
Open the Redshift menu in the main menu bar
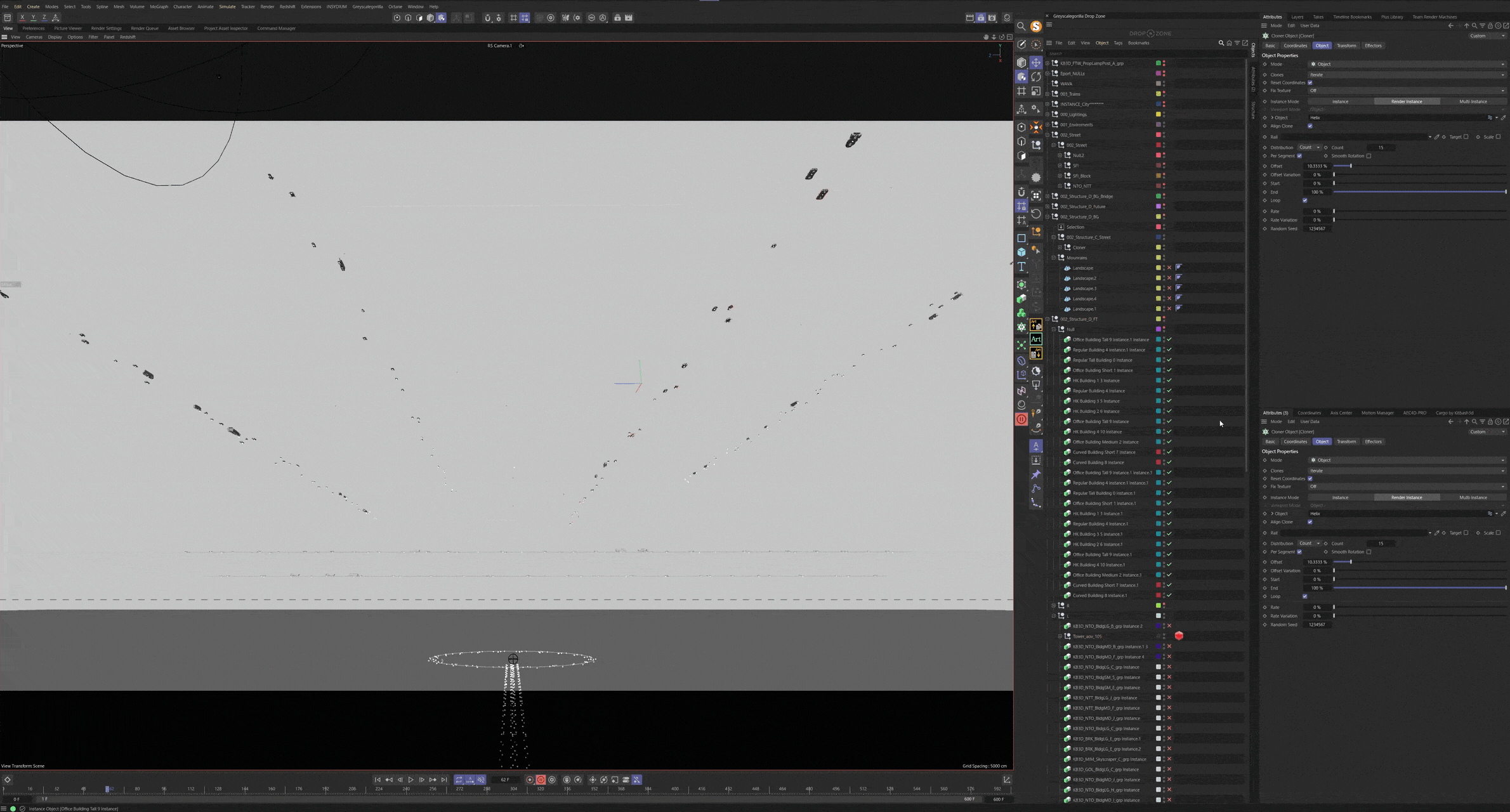(x=287, y=6)
